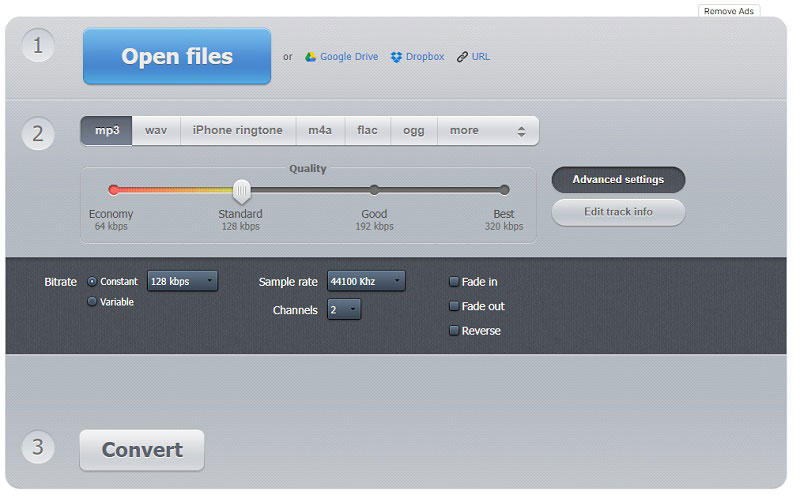Click the URL text link
Screen dimensions: 800x502
[481, 57]
